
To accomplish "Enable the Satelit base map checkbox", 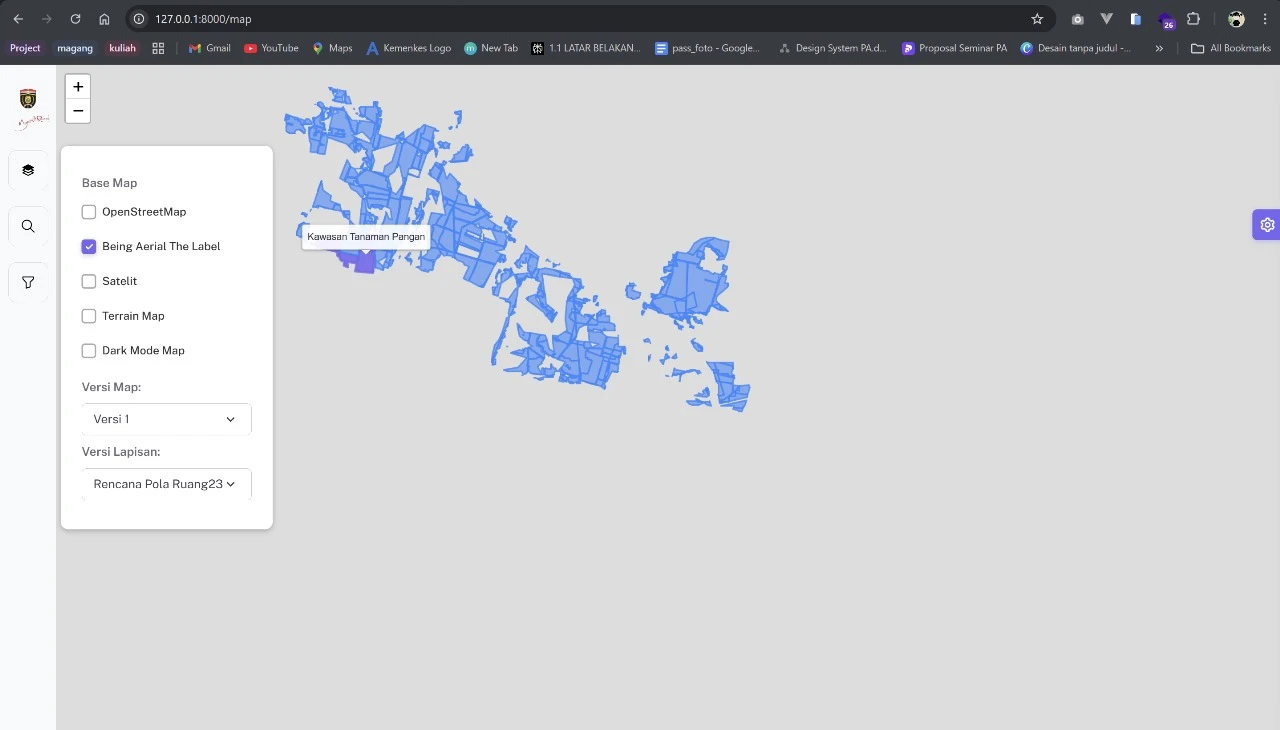I will click(89, 282).
